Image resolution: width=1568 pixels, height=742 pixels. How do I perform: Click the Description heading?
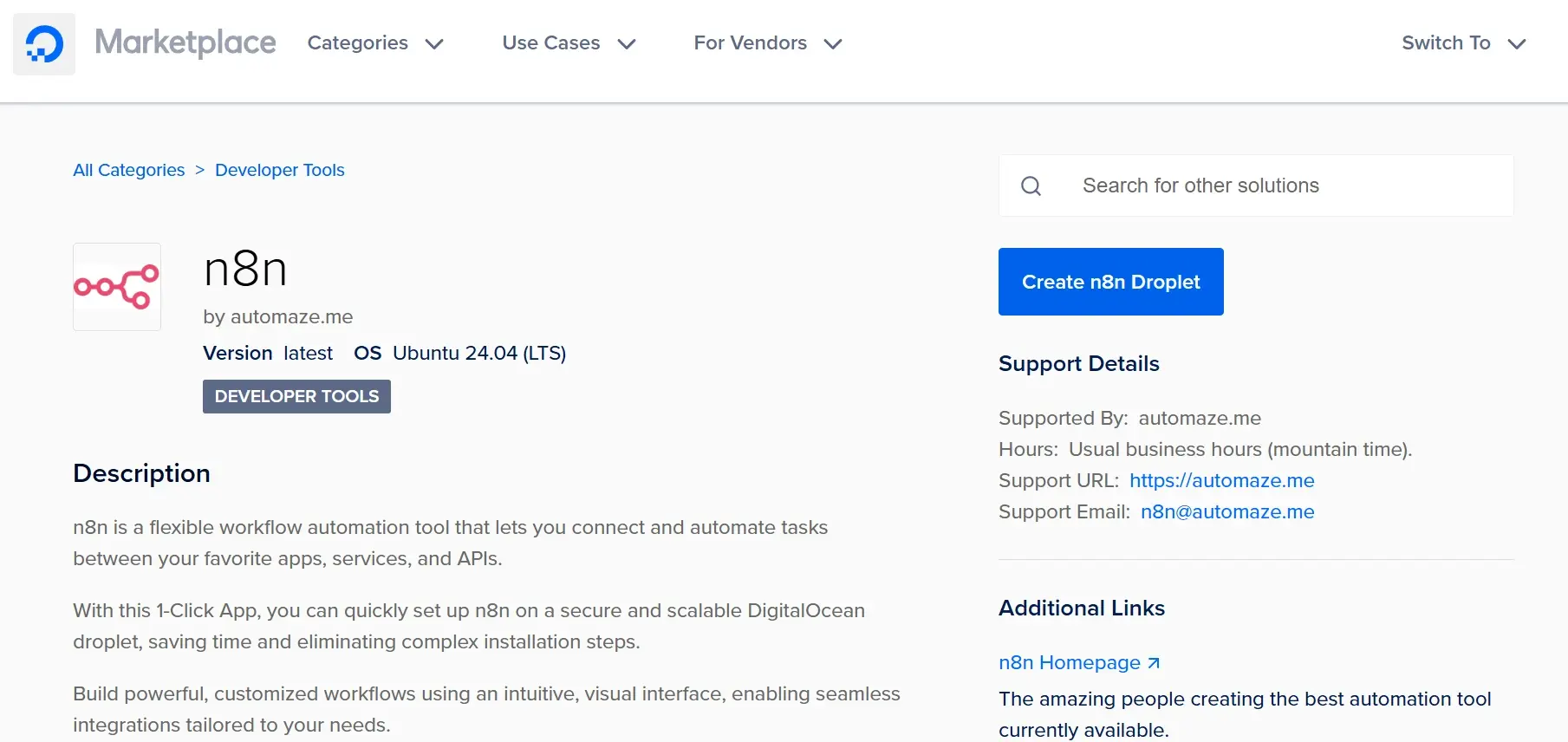[142, 473]
